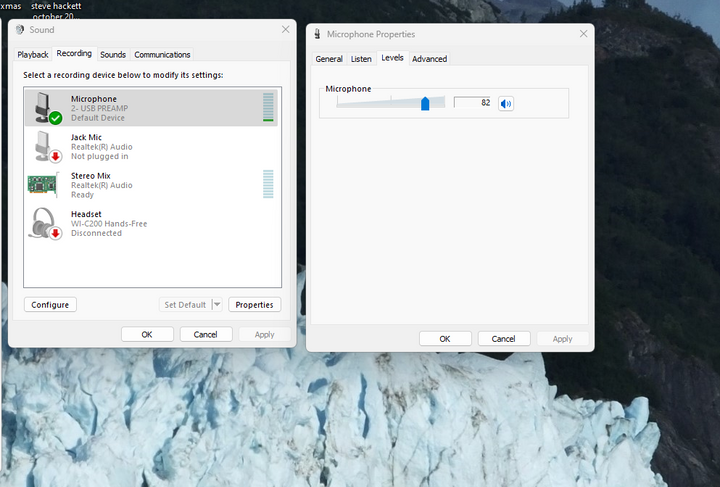Click the microphone level value field showing 82
This screenshot has width=720, height=487.
[x=472, y=102]
